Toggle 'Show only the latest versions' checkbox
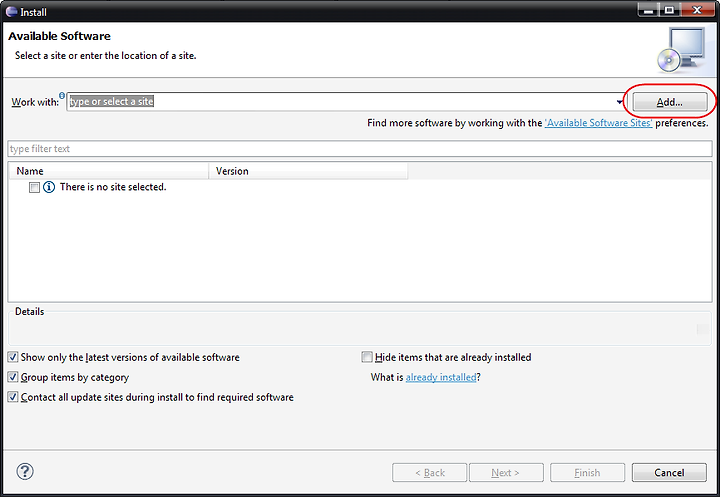 (13, 357)
